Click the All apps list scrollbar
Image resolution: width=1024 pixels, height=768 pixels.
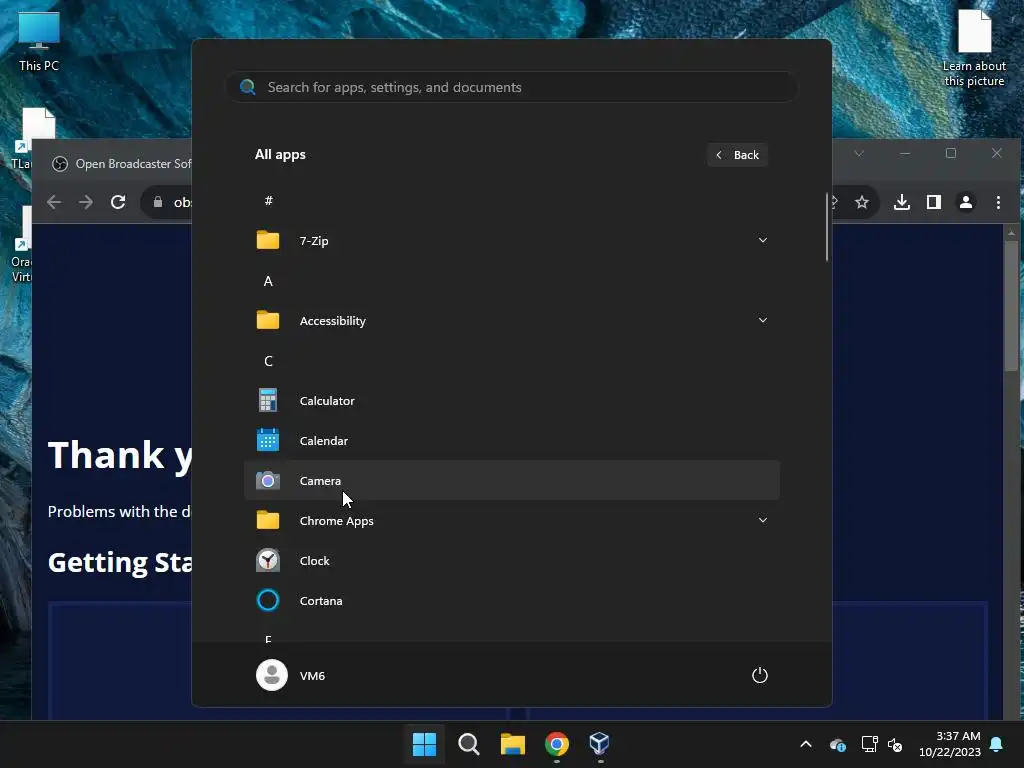pos(827,227)
